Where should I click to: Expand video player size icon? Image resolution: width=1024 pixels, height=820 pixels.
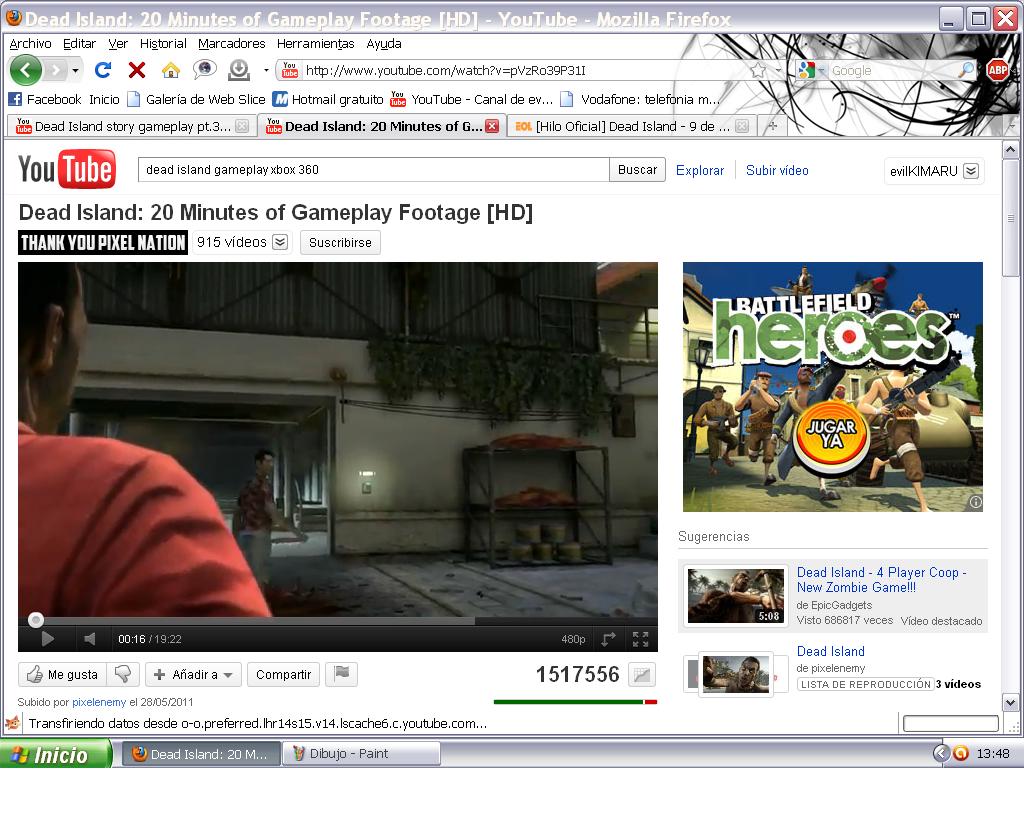(608, 639)
